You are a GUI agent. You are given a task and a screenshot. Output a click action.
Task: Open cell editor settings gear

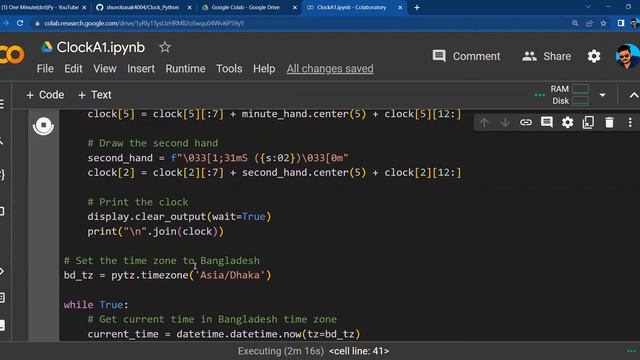tap(567, 122)
